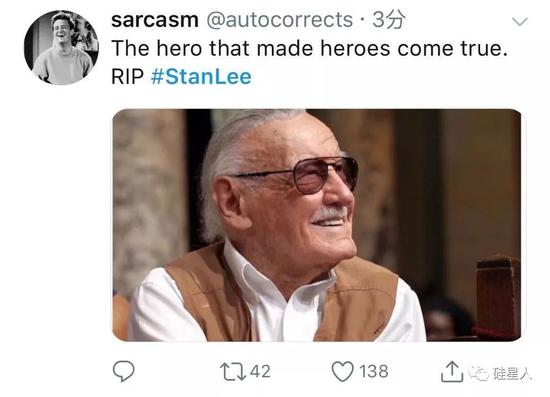Screen dimensions: 550x397
Task: Retweet using the arrows icon
Action: tap(233, 372)
